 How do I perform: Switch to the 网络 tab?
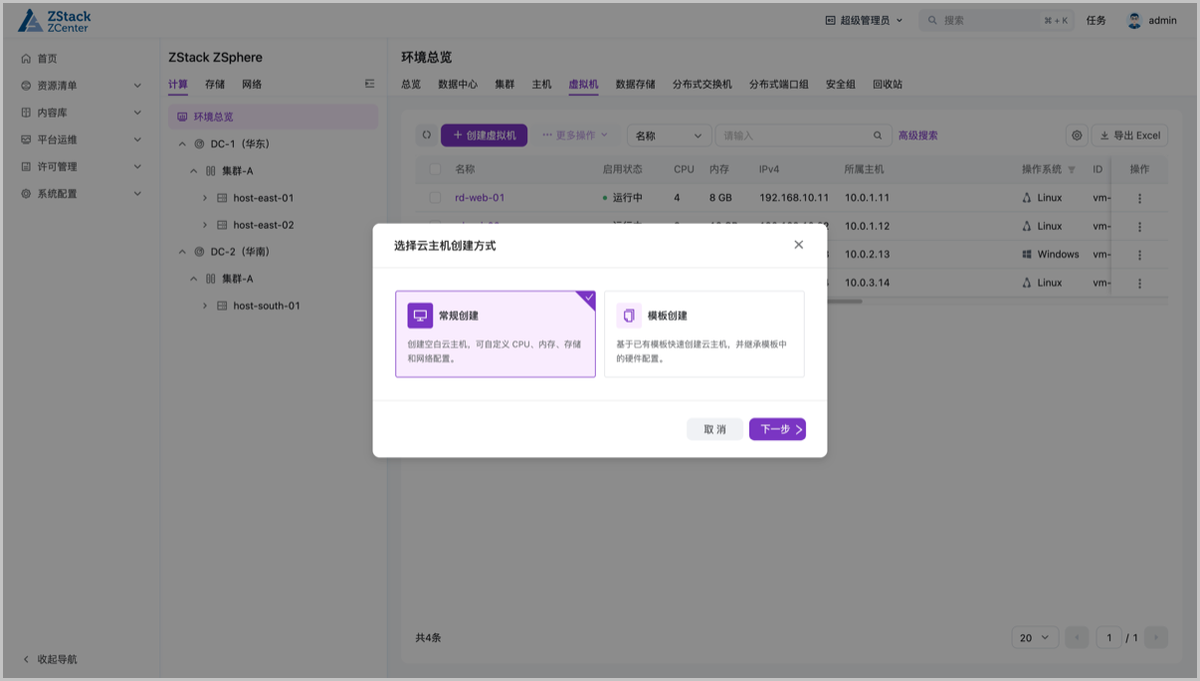(252, 85)
